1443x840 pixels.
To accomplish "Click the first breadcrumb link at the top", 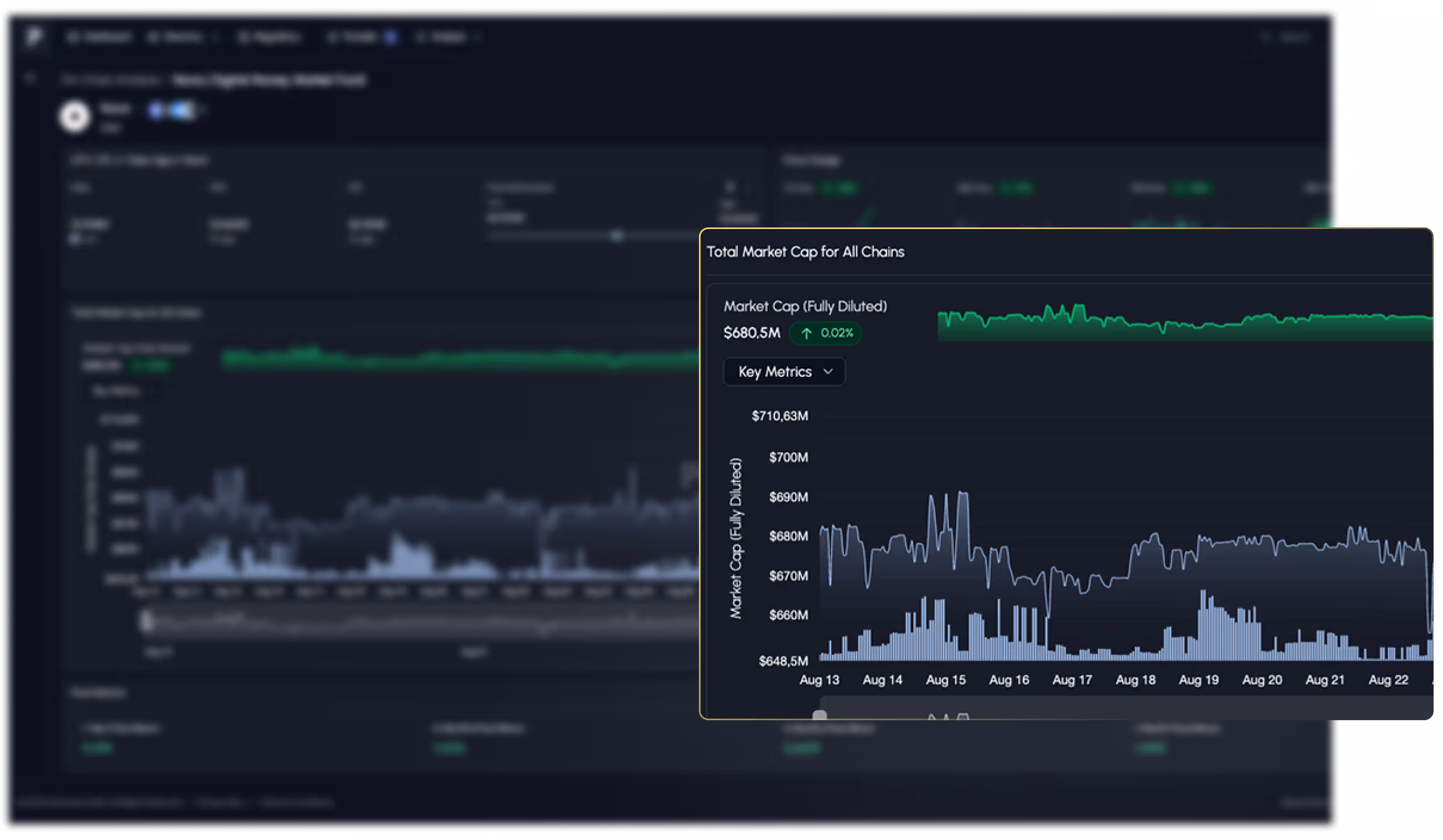I will (x=110, y=80).
